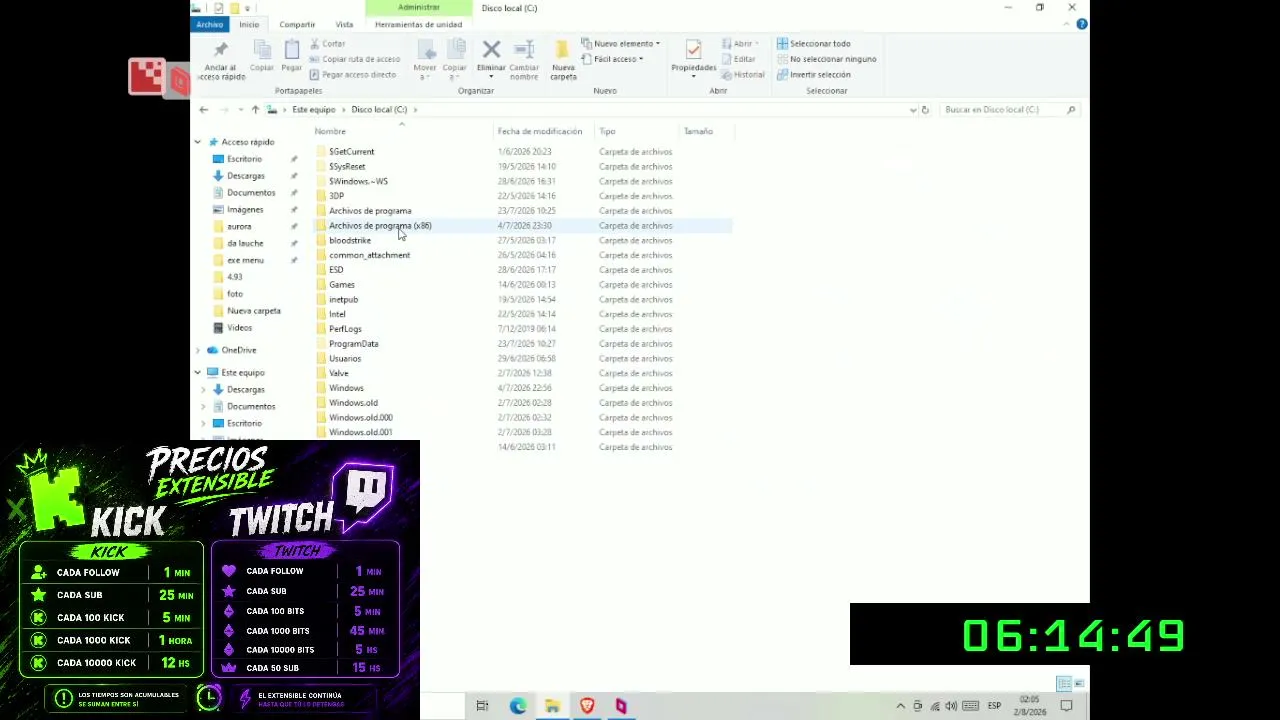Viewport: 1280px width, 720px height.
Task: Go back with the left arrow
Action: (x=203, y=110)
